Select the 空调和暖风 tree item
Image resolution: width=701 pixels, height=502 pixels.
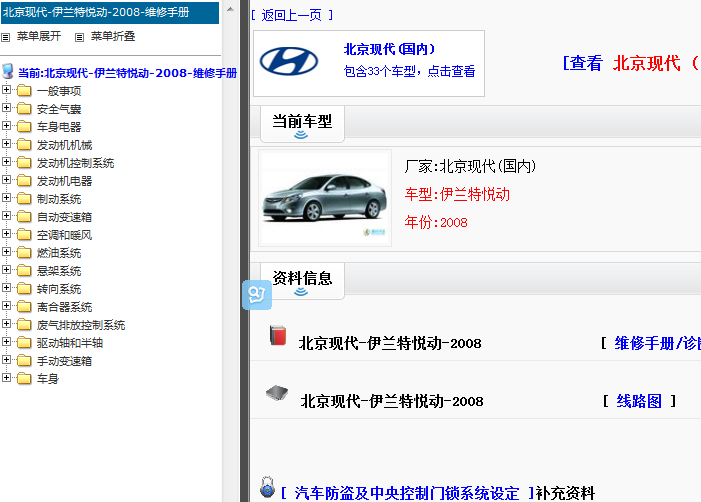pos(64,235)
